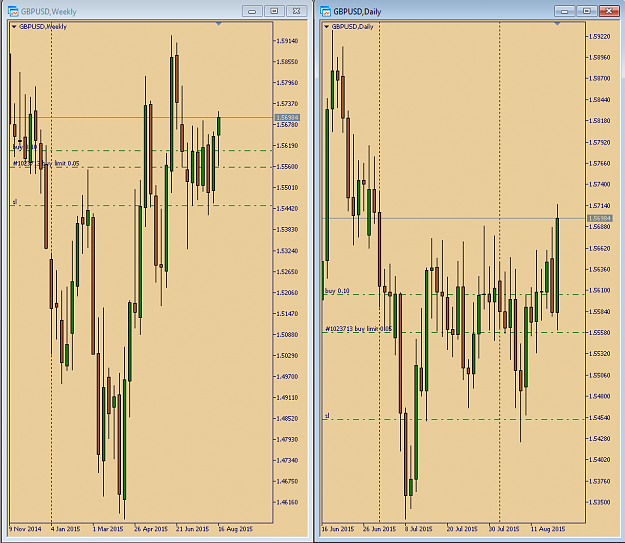Screen dimensions: 625x543
Task: Click the '1 Mar 2015' date on Weekly timeline
Action: pyautogui.click(x=108, y=529)
